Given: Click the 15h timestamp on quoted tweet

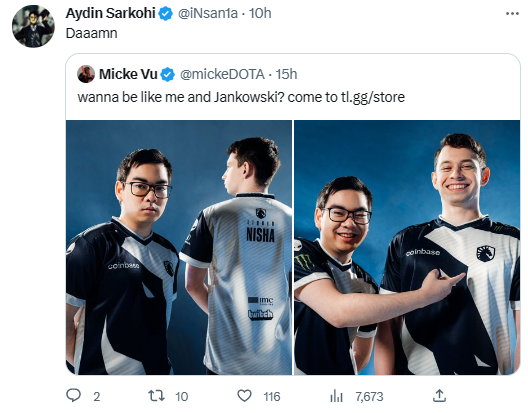Looking at the screenshot, I should coord(286,74).
